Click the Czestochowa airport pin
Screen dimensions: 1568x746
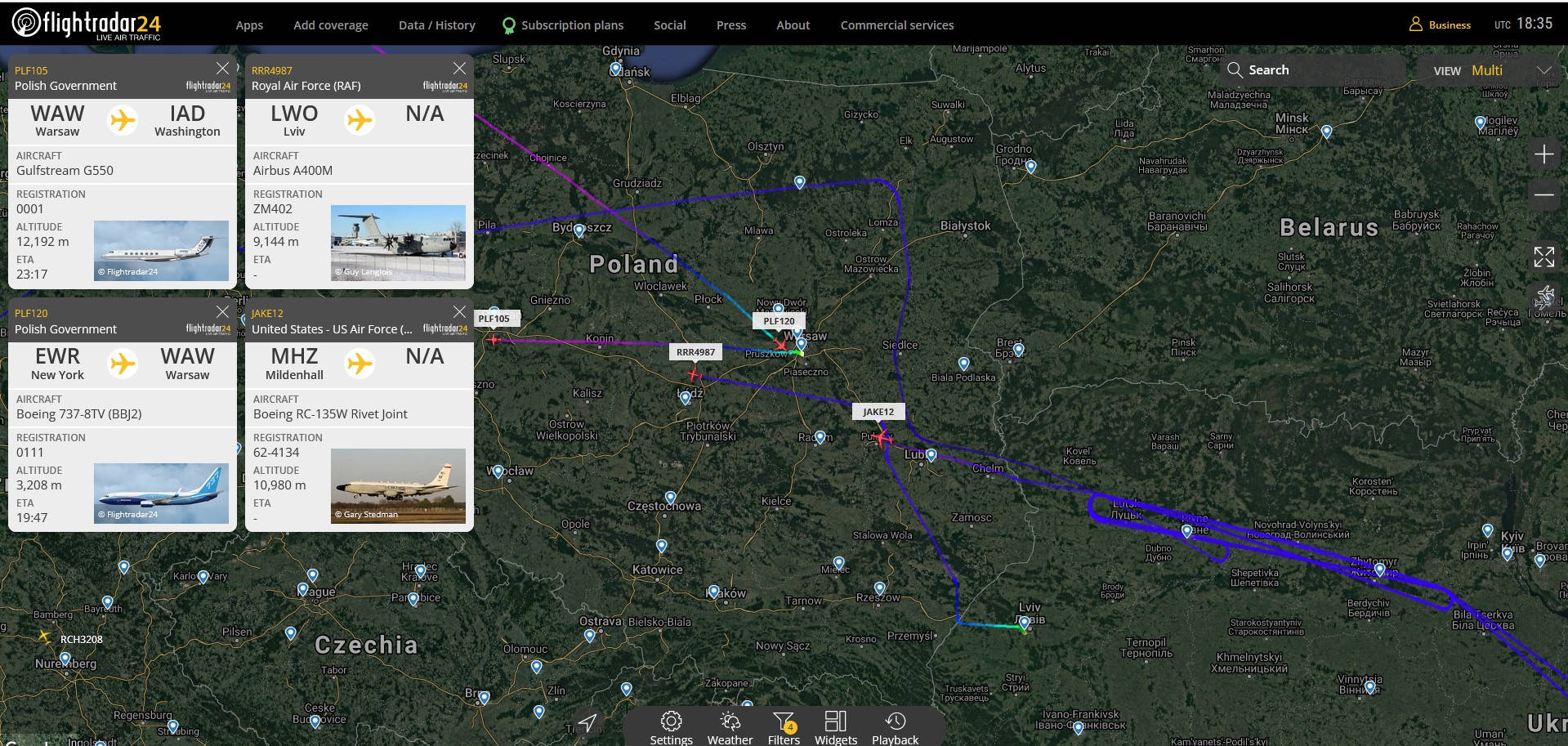tap(670, 497)
